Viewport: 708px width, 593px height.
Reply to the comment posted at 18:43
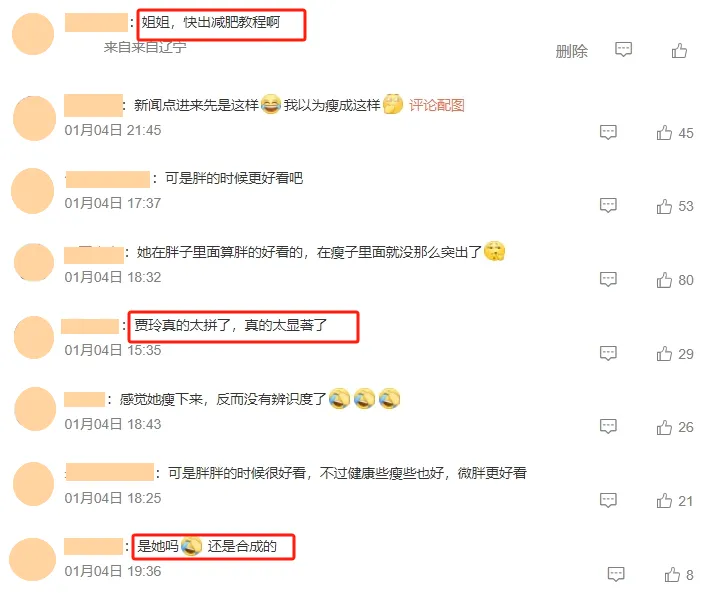608,426
